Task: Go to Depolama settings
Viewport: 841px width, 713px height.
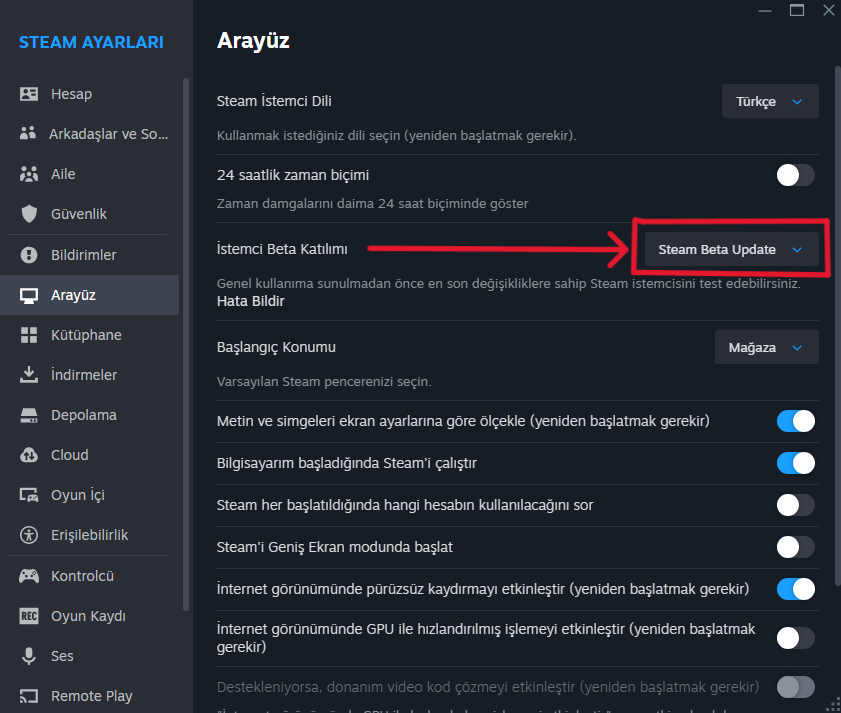Action: tap(90, 415)
